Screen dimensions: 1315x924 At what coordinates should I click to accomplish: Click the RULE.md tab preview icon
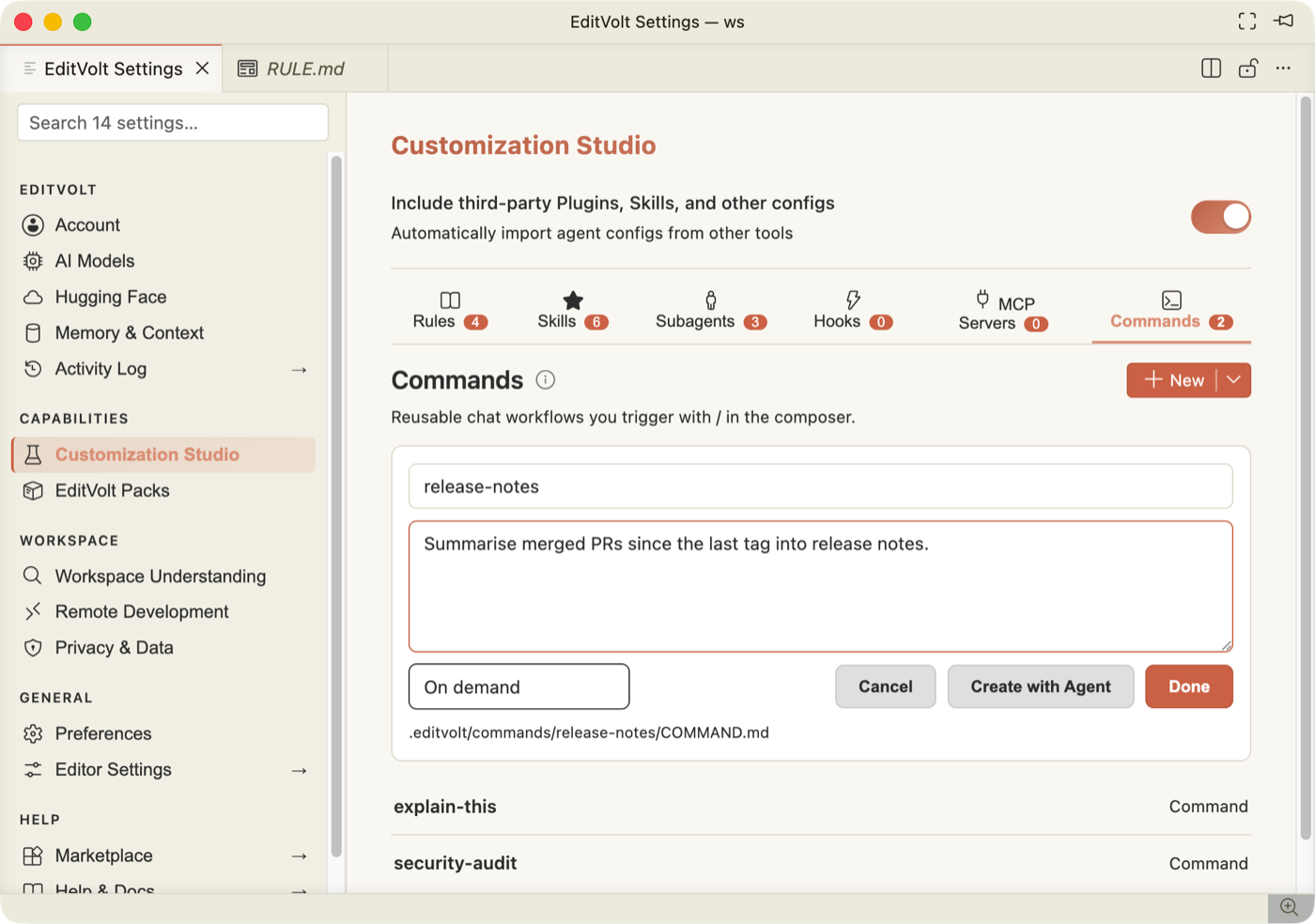(248, 69)
